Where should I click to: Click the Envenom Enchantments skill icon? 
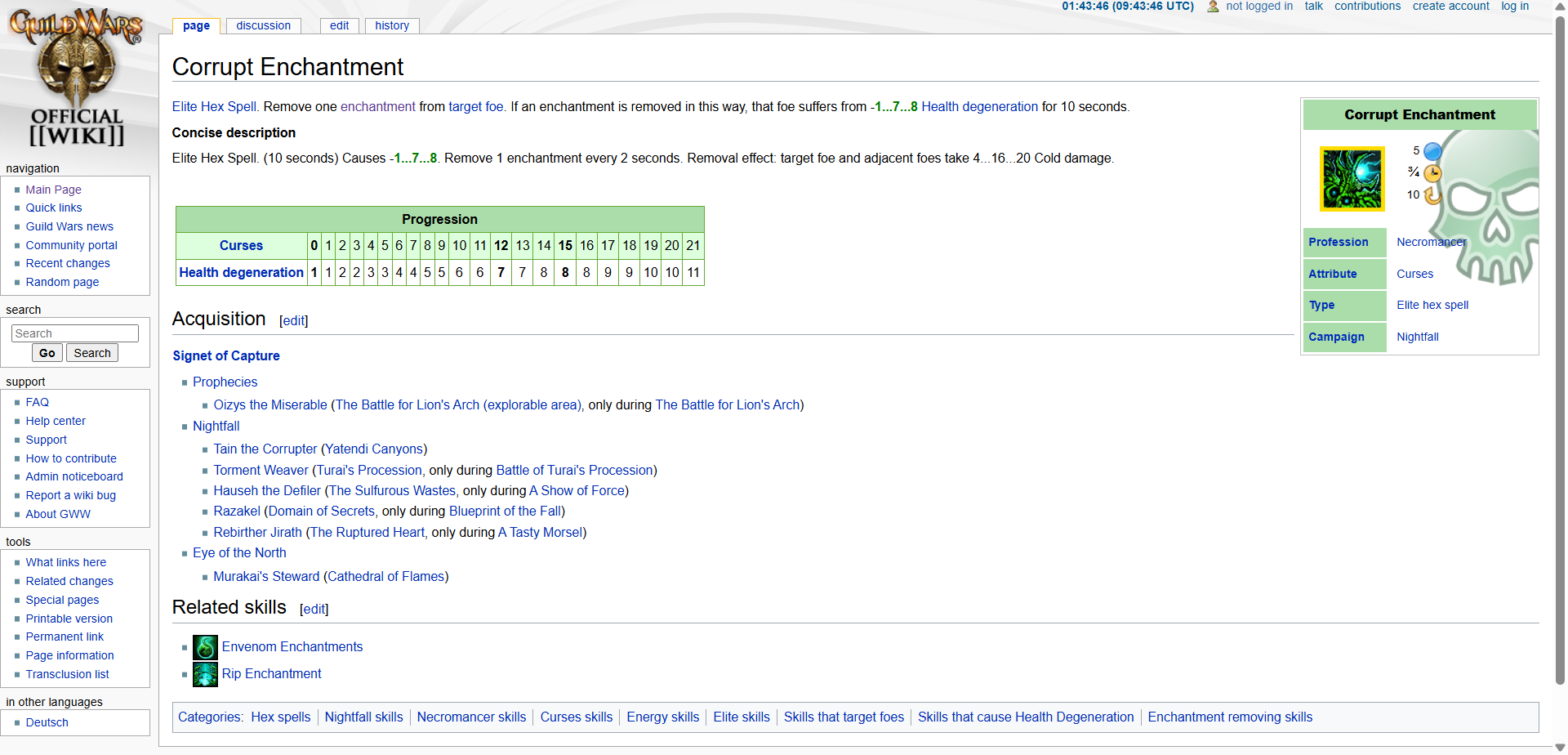point(205,647)
